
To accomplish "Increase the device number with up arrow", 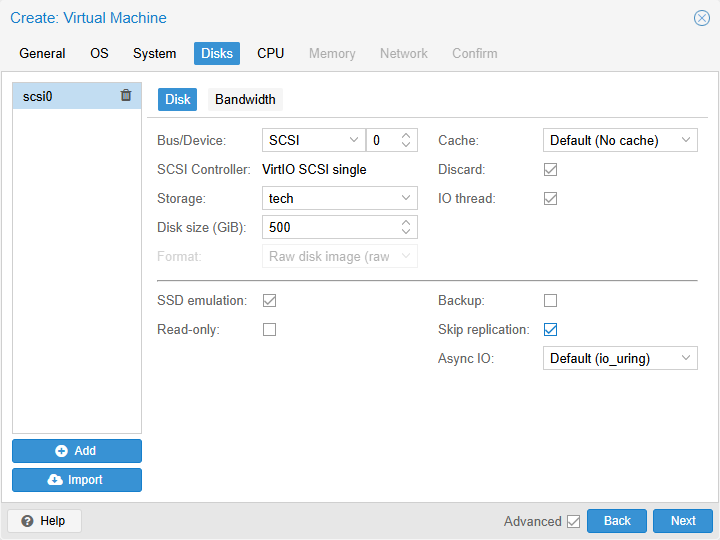I will click(406, 136).
